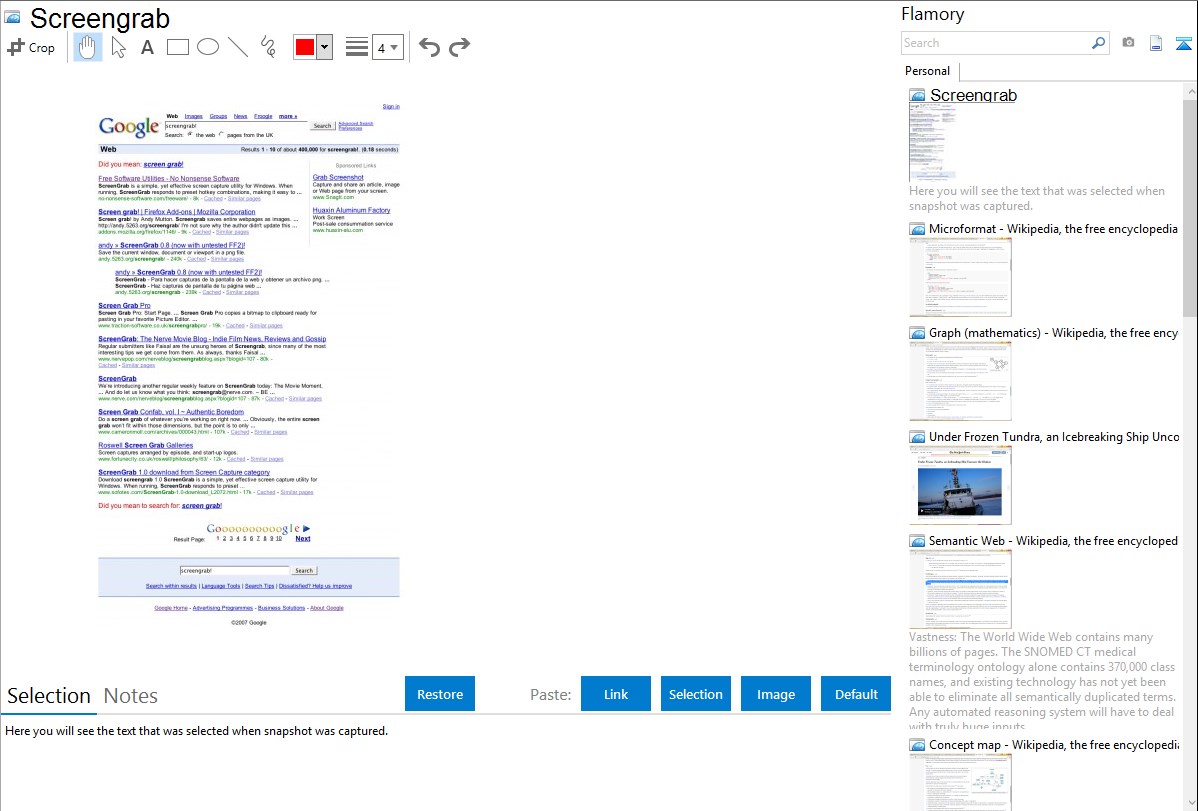
Task: Click the Microformat snapshot thumbnail
Action: [960, 277]
